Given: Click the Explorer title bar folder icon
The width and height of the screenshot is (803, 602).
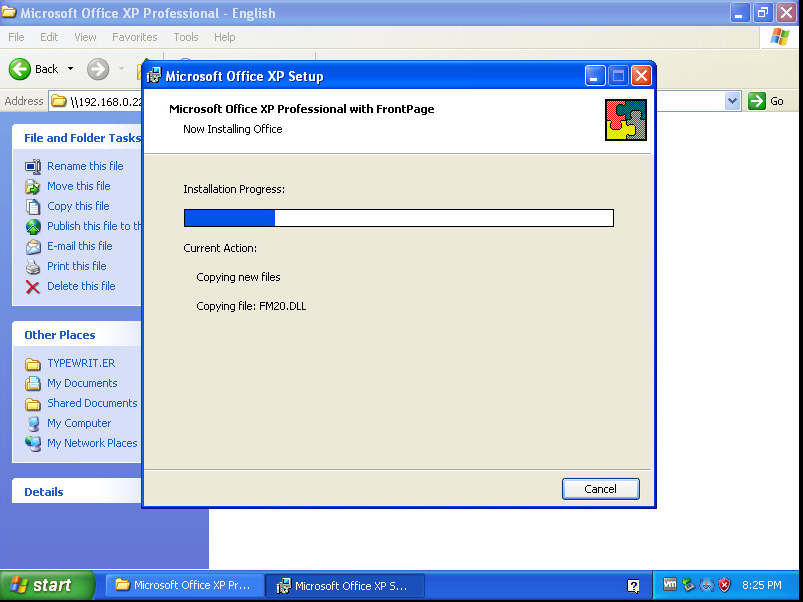Looking at the screenshot, I should tap(9, 12).
